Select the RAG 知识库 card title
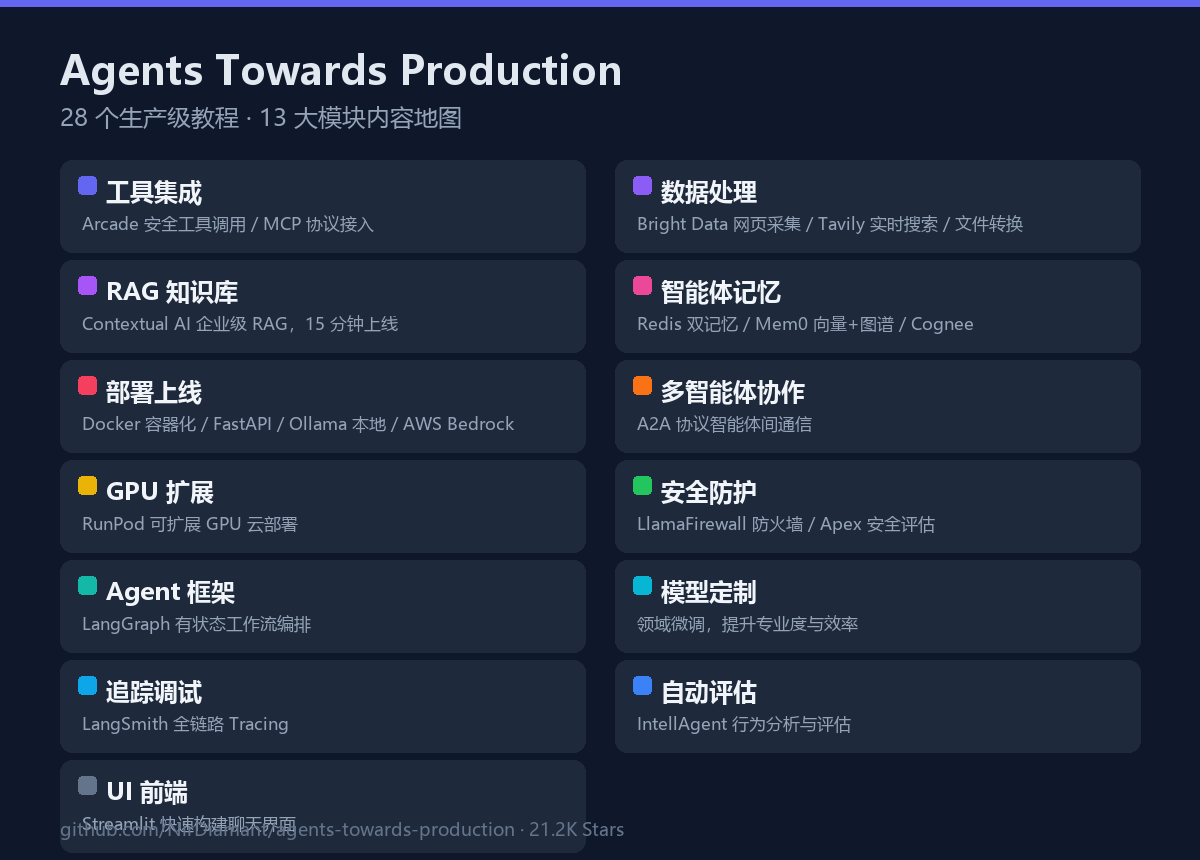The image size is (1200, 860). tap(172, 292)
